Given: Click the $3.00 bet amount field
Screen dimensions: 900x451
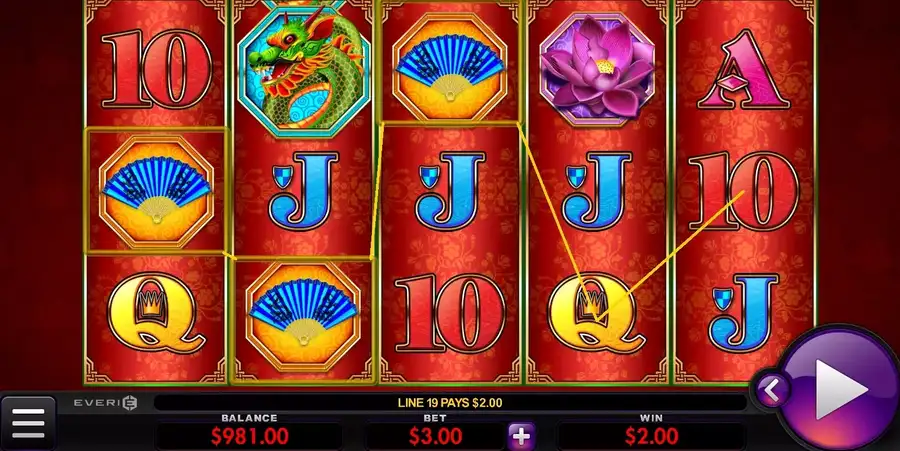Looking at the screenshot, I should (x=435, y=437).
